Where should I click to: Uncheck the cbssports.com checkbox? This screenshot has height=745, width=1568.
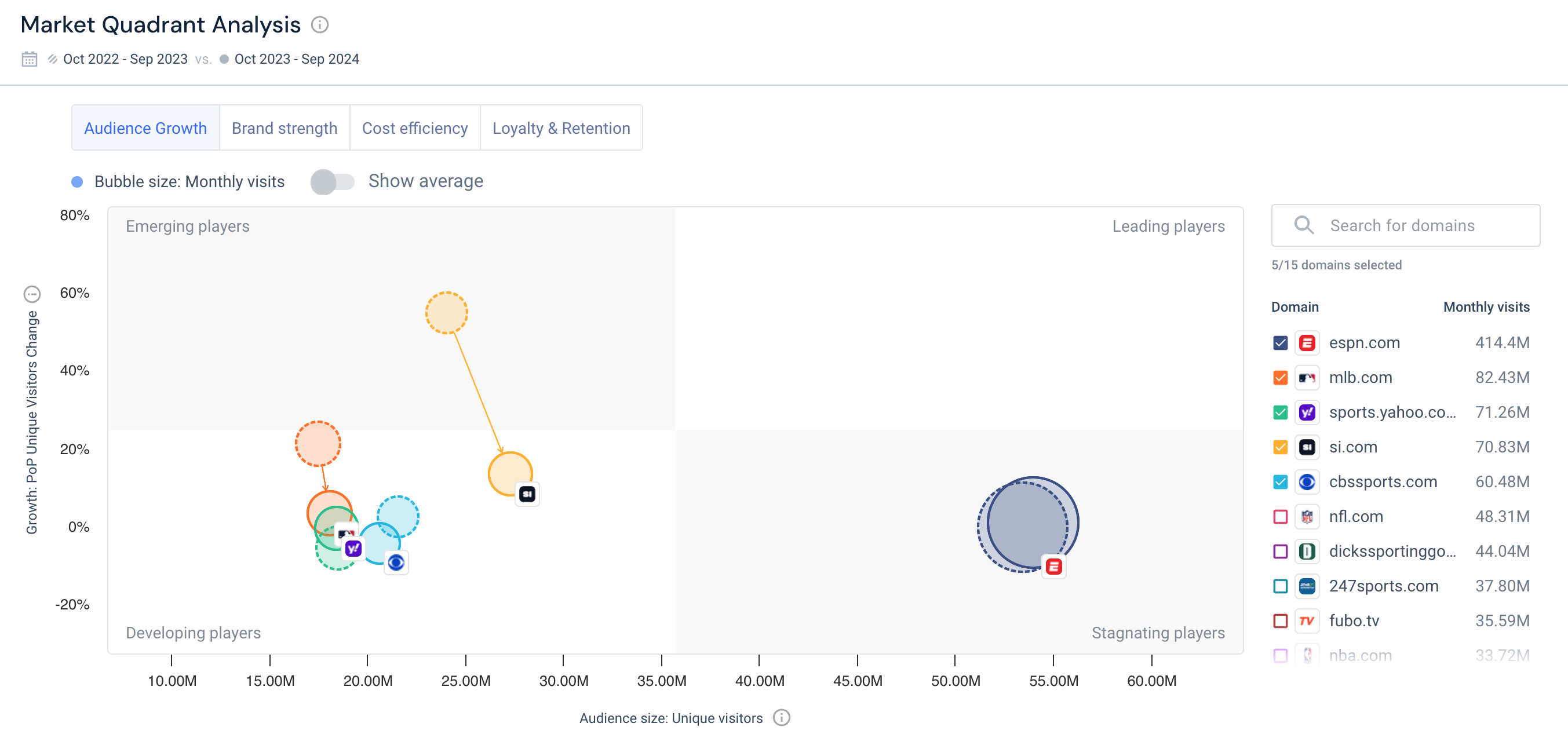pos(1280,481)
